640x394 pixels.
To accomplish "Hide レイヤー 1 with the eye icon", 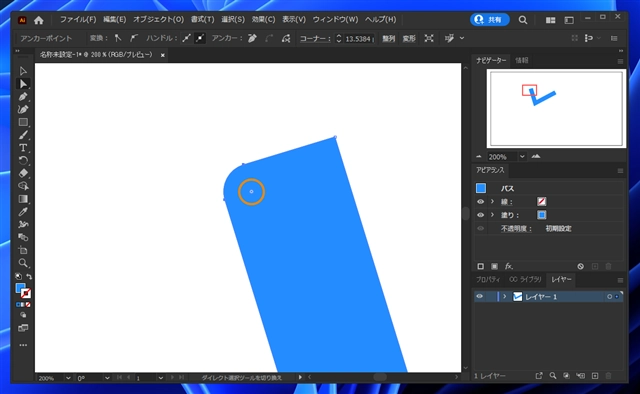I will pos(480,296).
